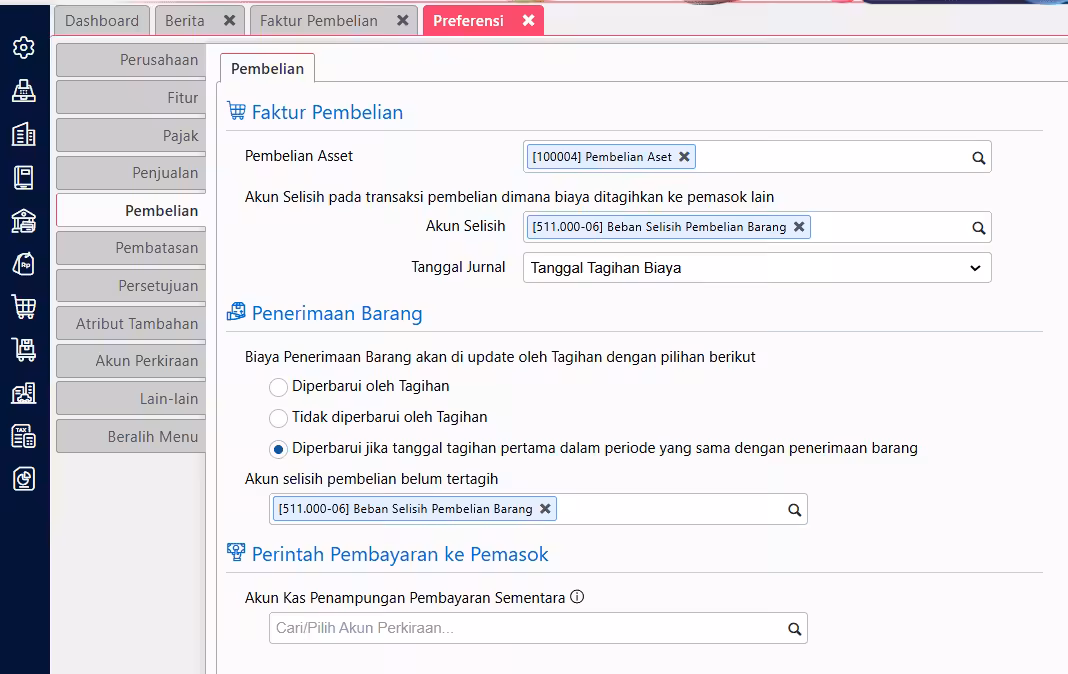The width and height of the screenshot is (1068, 674).
Task: Open Perusahaan preferences section
Action: tap(131, 60)
